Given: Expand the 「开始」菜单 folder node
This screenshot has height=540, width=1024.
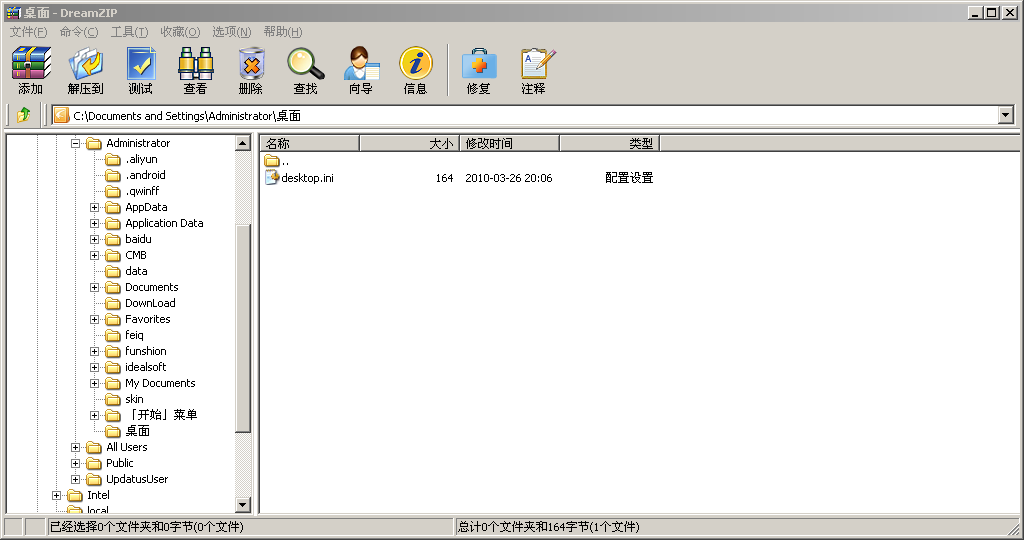Looking at the screenshot, I should coord(95,415).
